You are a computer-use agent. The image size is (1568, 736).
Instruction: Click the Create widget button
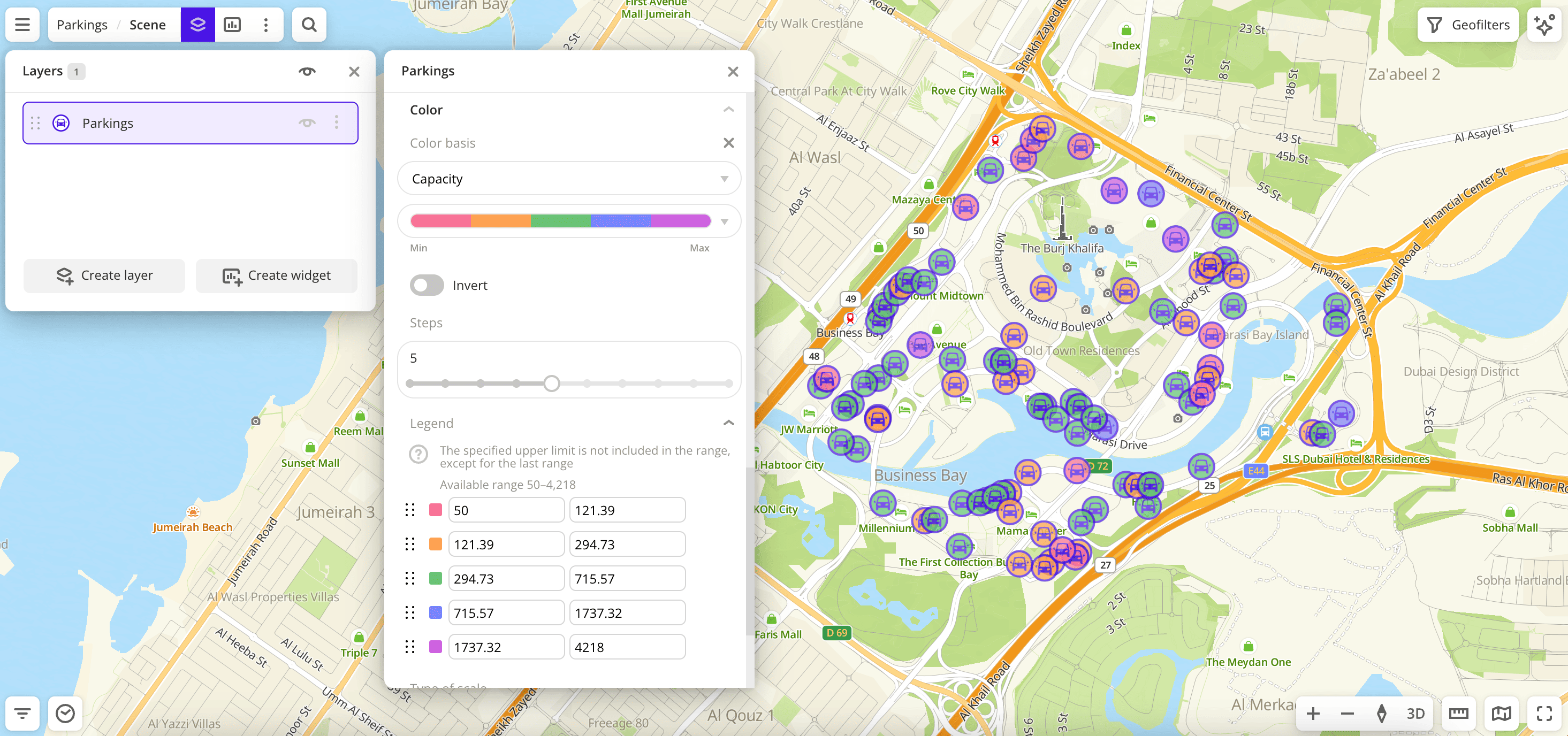point(276,275)
